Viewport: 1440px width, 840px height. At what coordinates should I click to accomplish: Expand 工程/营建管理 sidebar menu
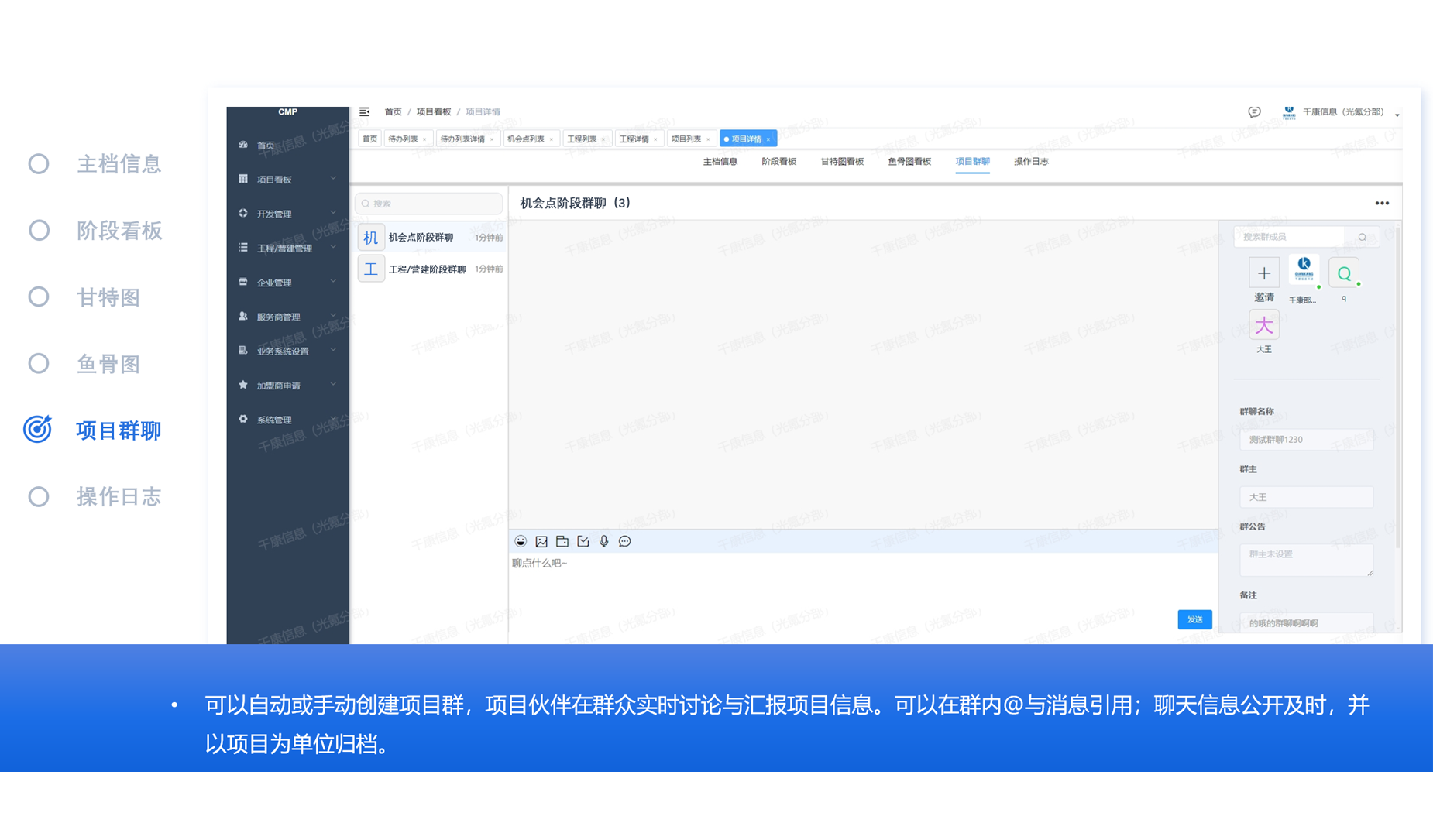click(289, 249)
